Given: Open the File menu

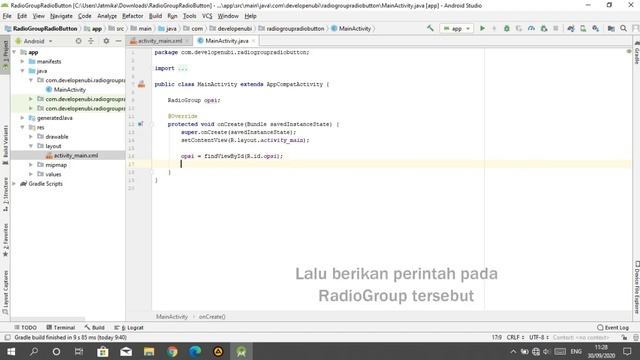Looking at the screenshot, I should [x=7, y=16].
